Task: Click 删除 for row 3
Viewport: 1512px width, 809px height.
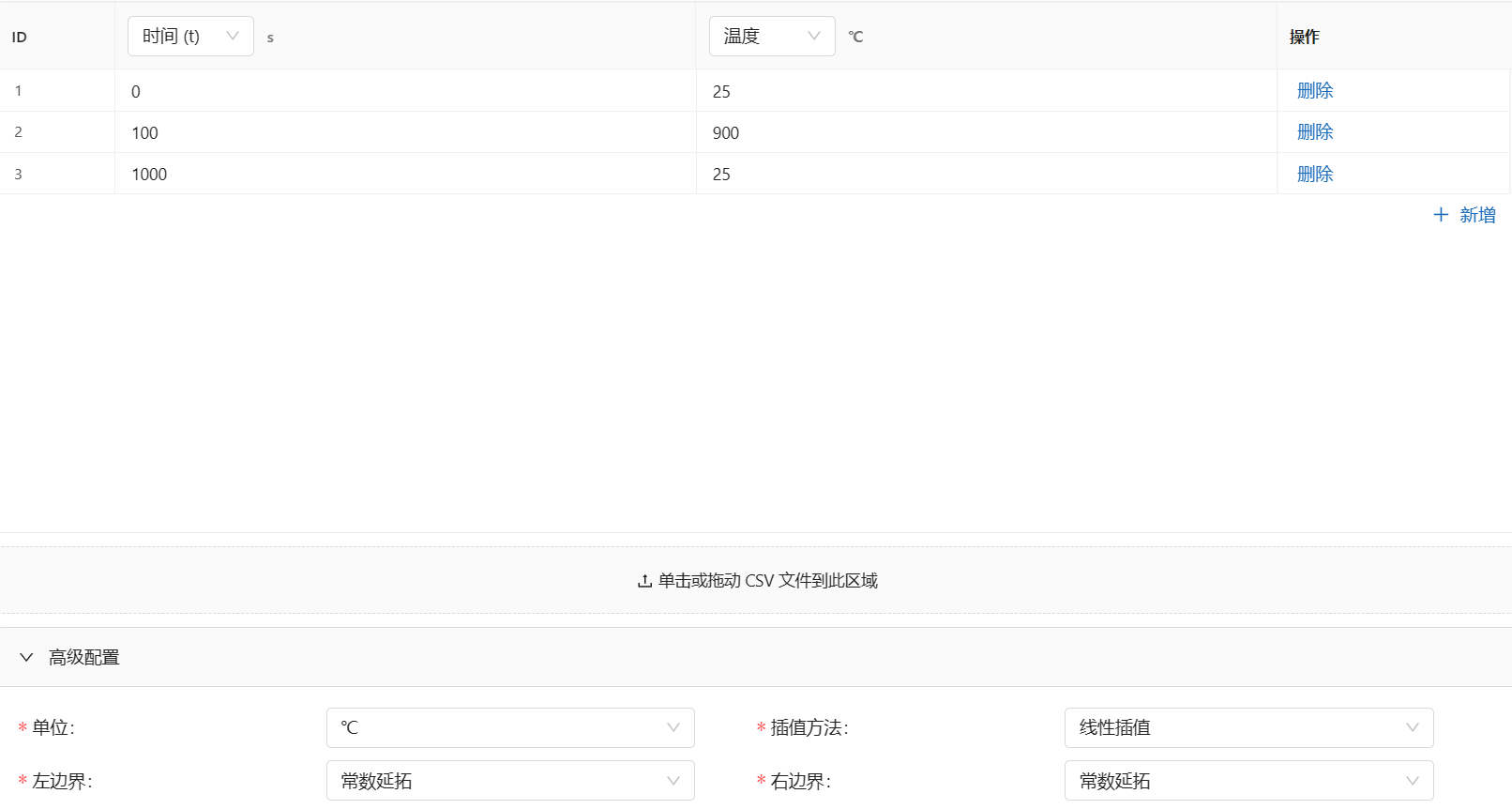Action: pos(1315,174)
